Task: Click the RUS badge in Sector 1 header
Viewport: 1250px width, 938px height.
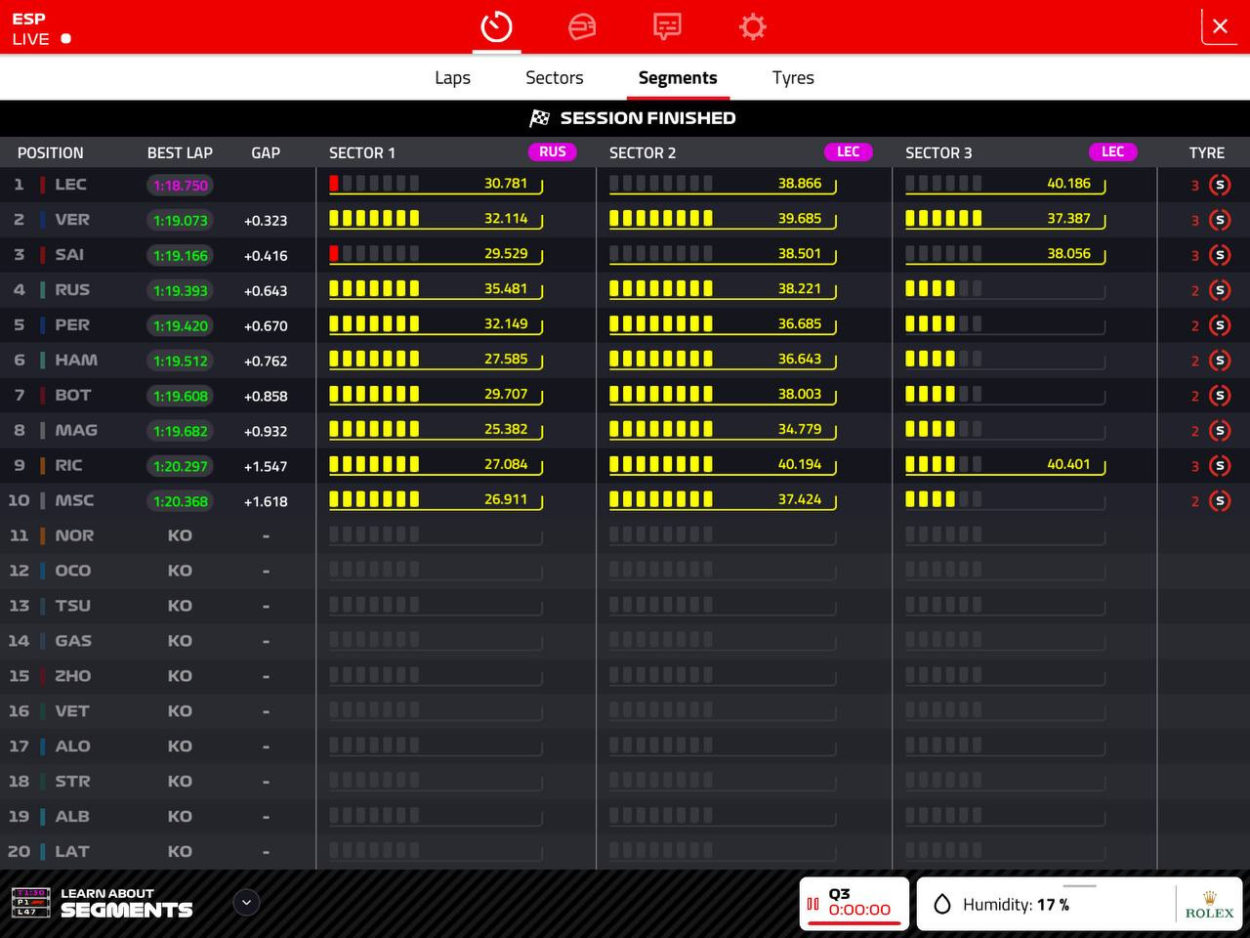Action: (552, 152)
